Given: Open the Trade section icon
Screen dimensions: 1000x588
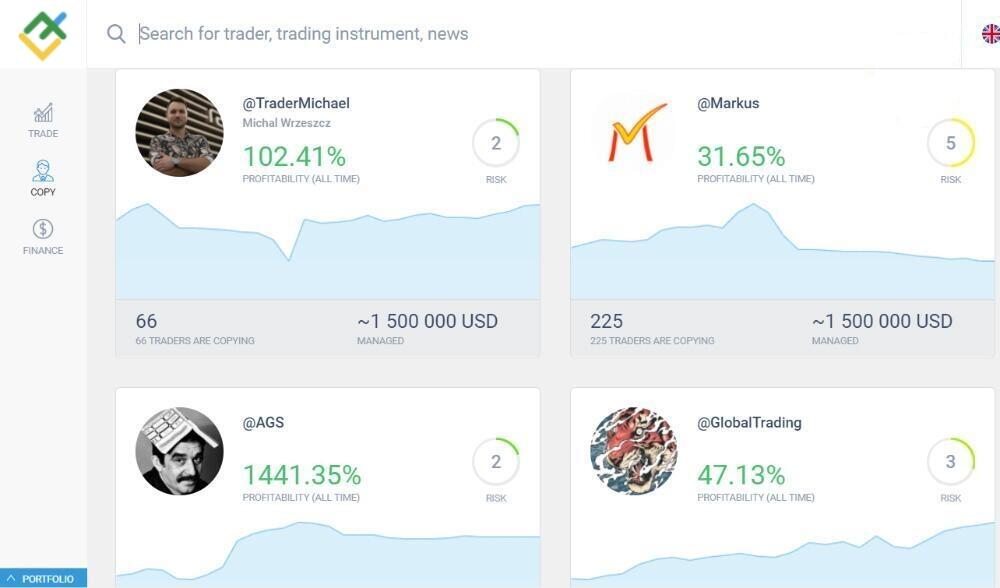Looking at the screenshot, I should click(x=43, y=113).
